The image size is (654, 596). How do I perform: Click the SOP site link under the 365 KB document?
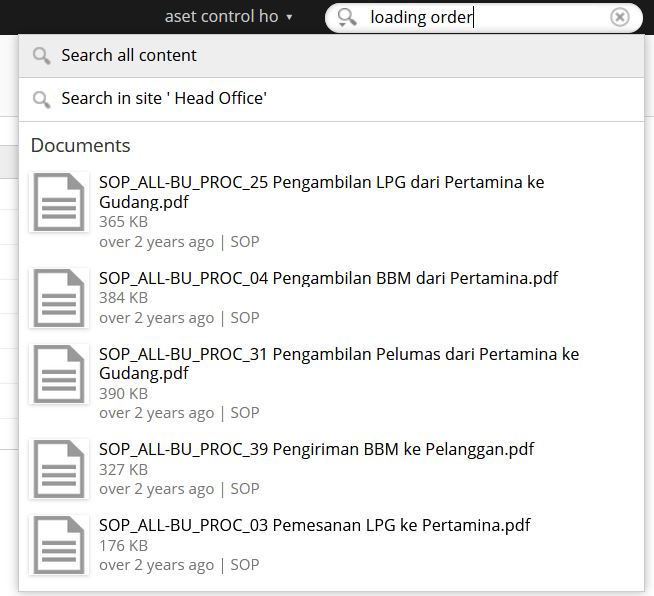[245, 241]
